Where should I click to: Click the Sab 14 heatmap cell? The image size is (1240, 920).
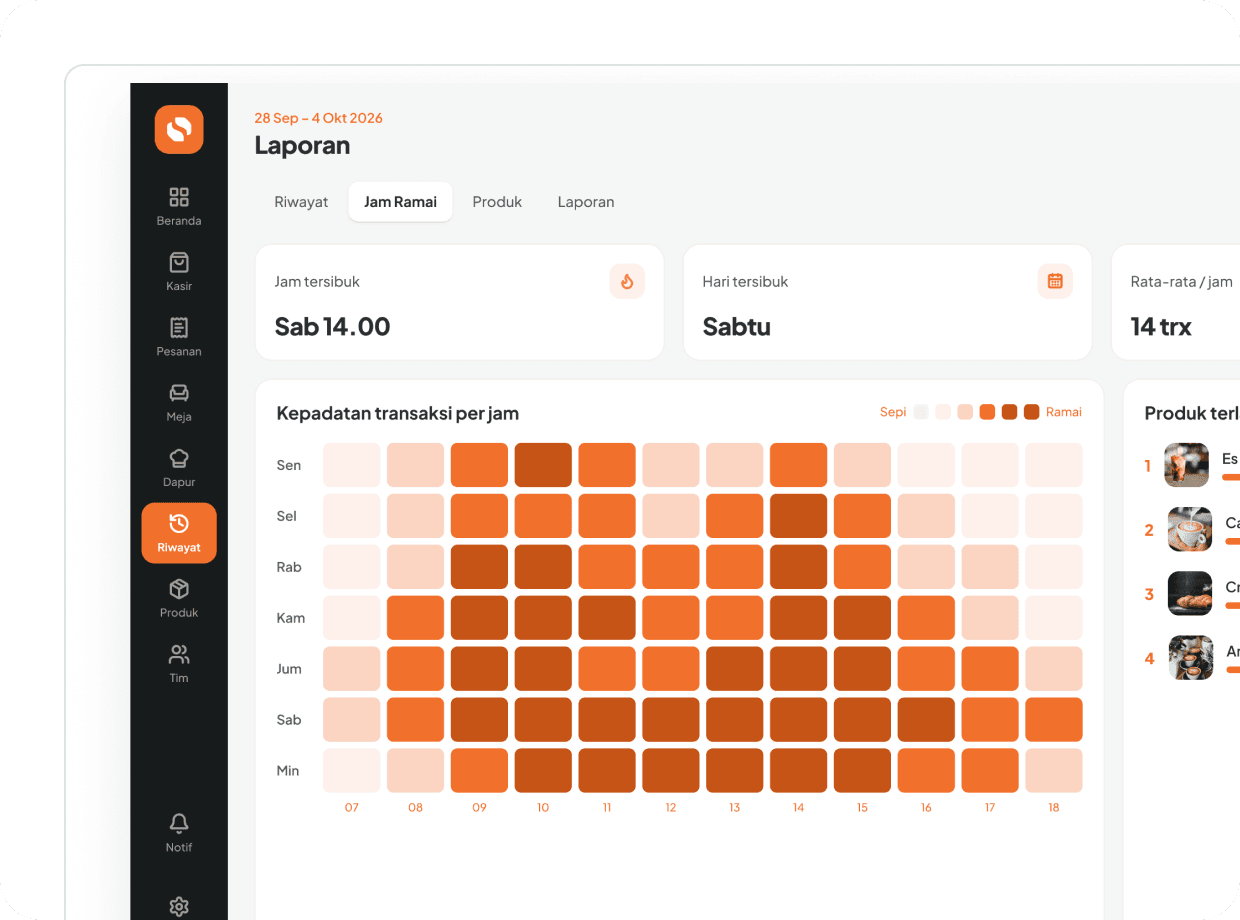pos(798,720)
